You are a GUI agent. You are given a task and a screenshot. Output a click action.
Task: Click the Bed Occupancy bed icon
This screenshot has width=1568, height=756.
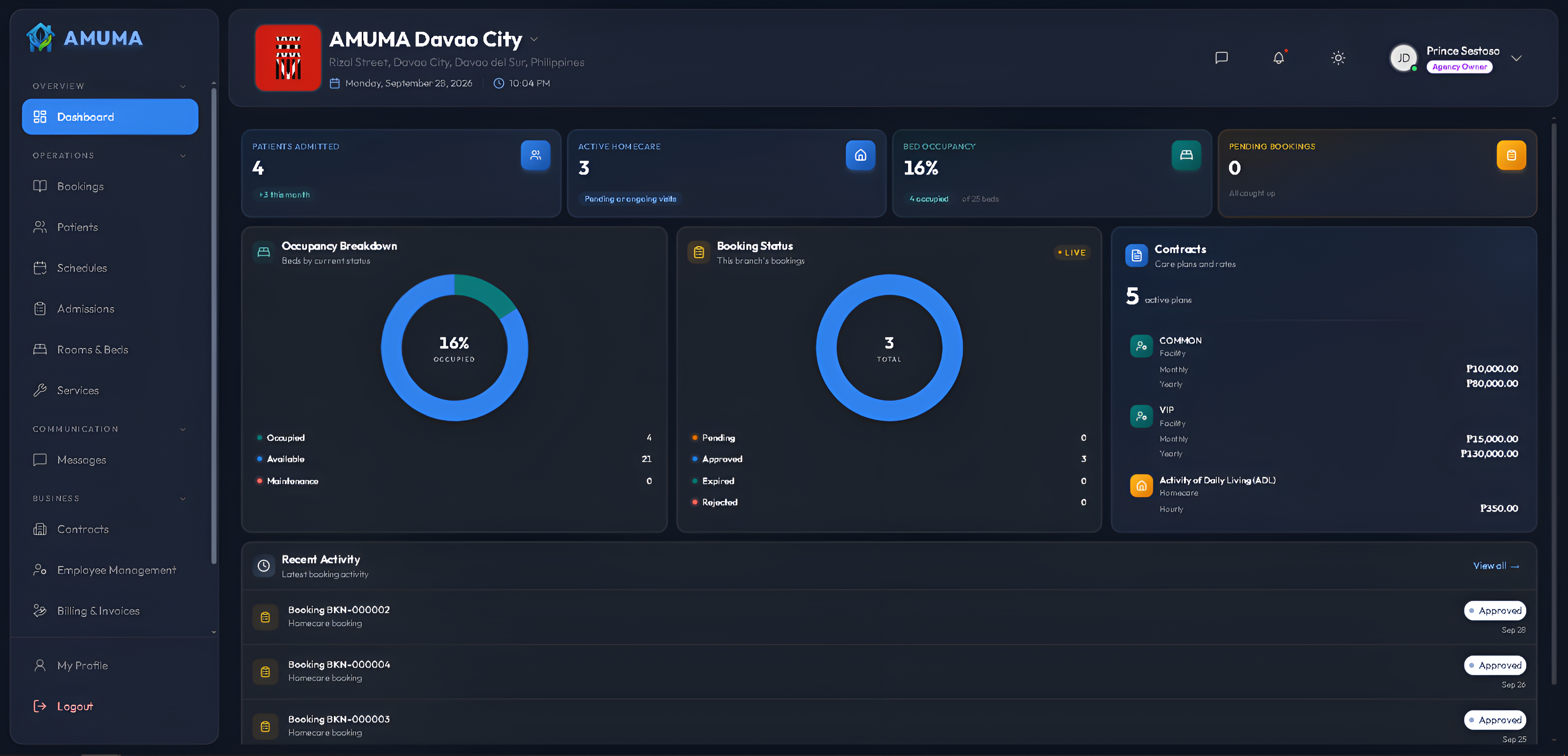(x=1186, y=155)
